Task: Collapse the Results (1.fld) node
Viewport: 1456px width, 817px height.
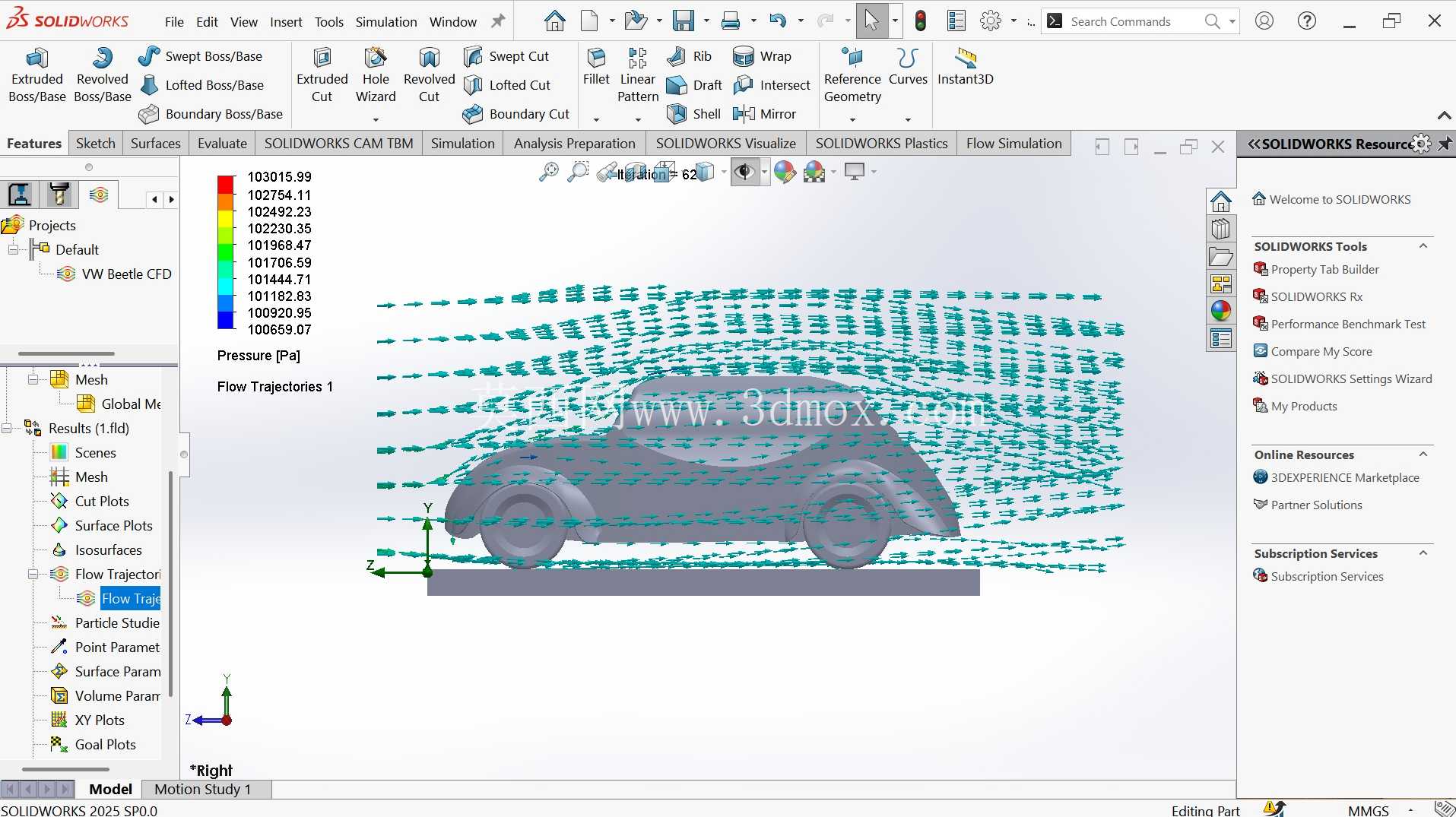Action: pos(7,428)
